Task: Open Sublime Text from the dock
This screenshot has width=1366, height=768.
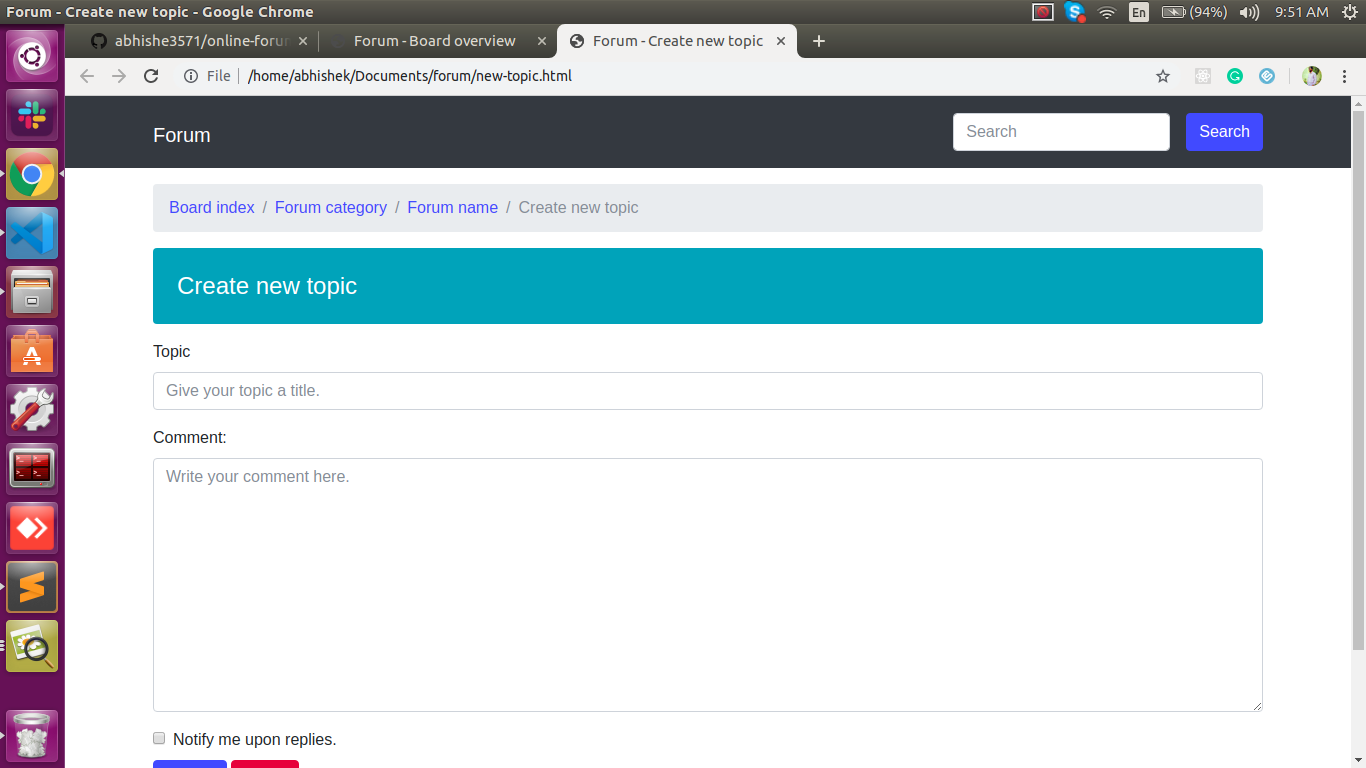Action: 32,587
